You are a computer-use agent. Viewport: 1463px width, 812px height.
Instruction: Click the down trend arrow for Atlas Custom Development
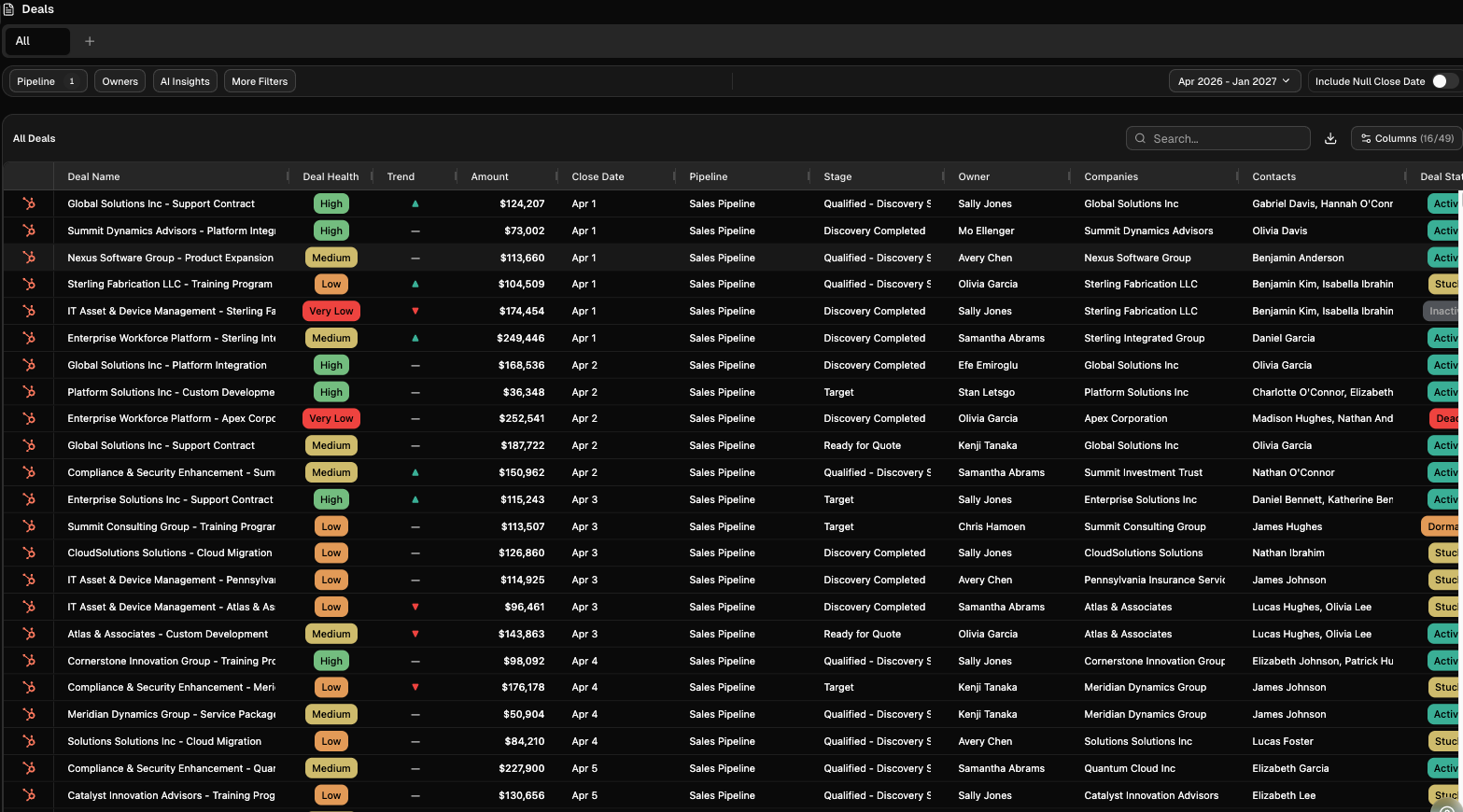tap(415, 634)
